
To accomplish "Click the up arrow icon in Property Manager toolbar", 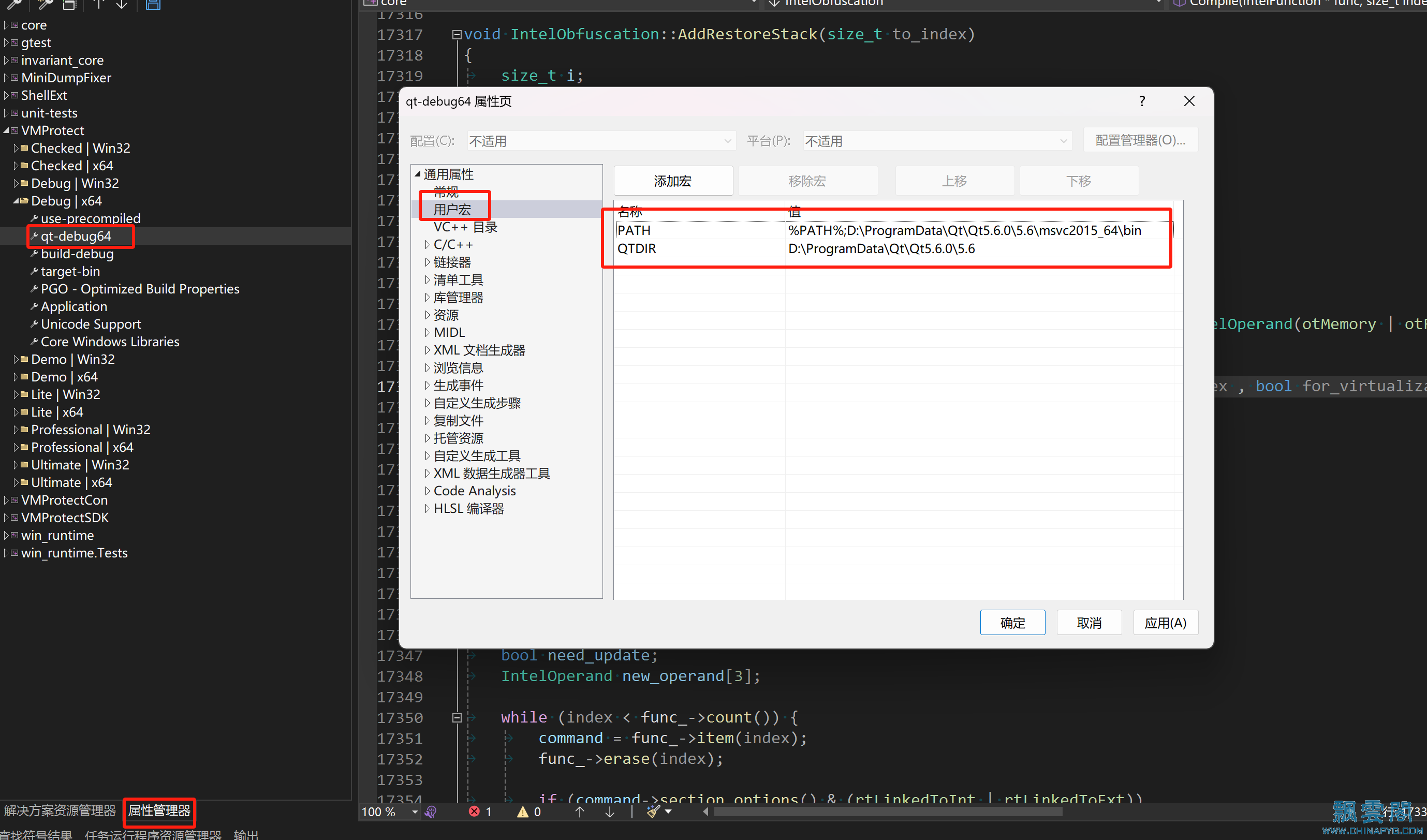I will tap(98, 5).
